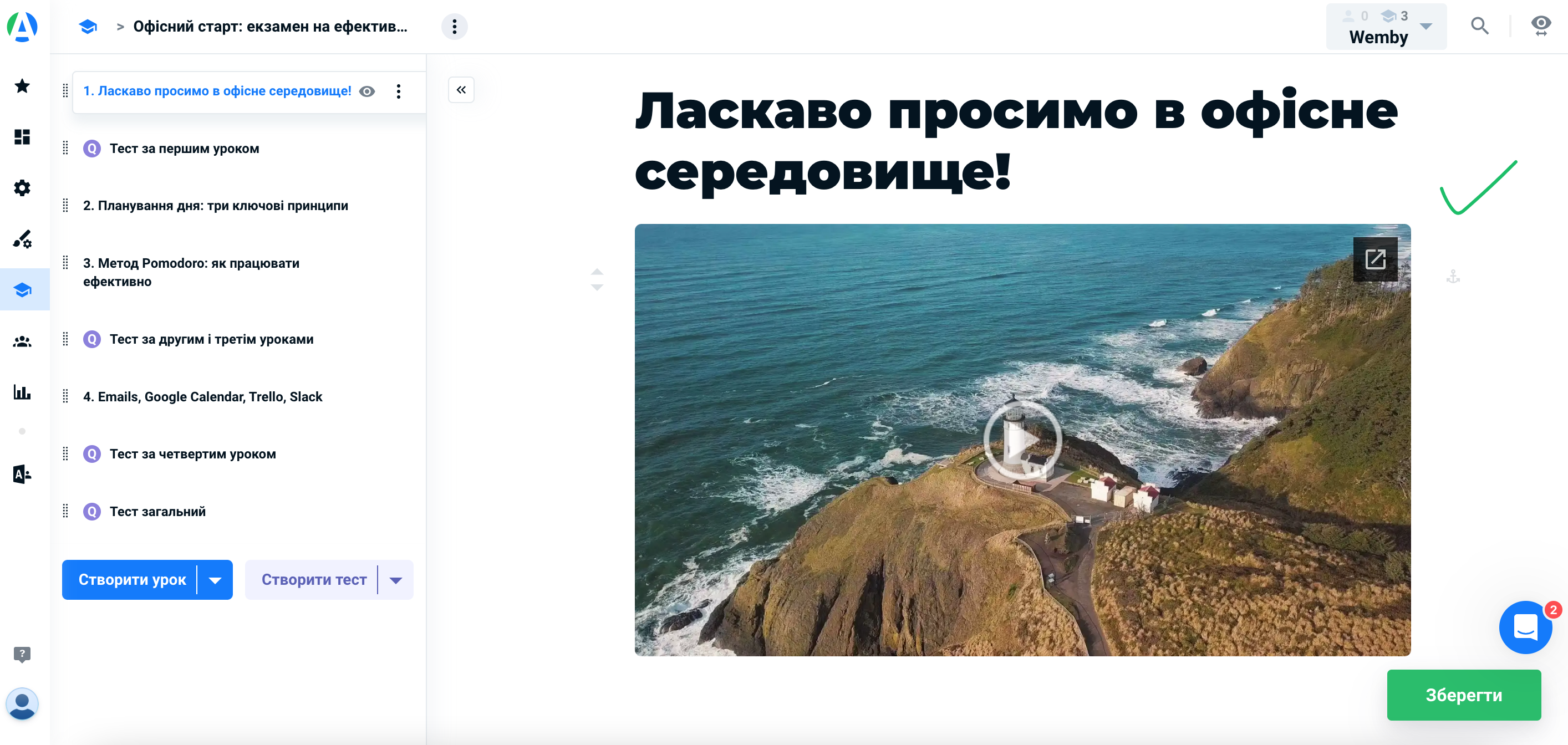
Task: Open lesson 1. Ласкаво просимо в офісне середовище
Action: (x=217, y=91)
